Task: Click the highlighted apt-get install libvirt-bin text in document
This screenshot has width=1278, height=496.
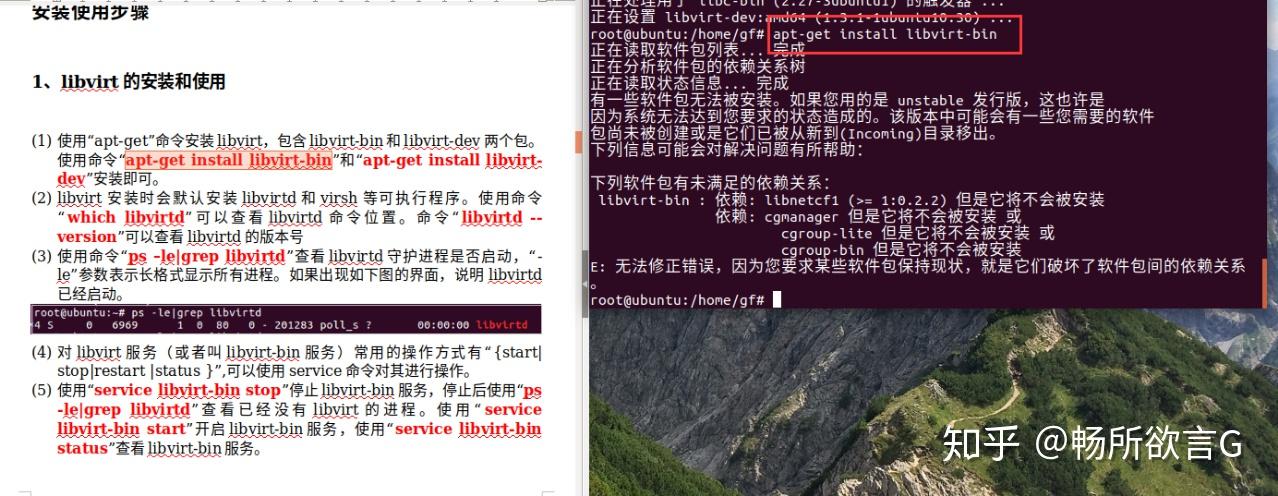Action: coord(229,160)
